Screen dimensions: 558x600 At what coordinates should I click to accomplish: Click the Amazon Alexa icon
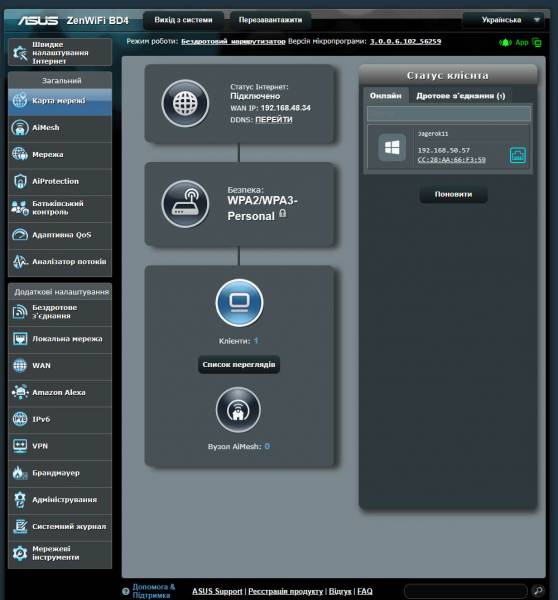(x=20, y=392)
